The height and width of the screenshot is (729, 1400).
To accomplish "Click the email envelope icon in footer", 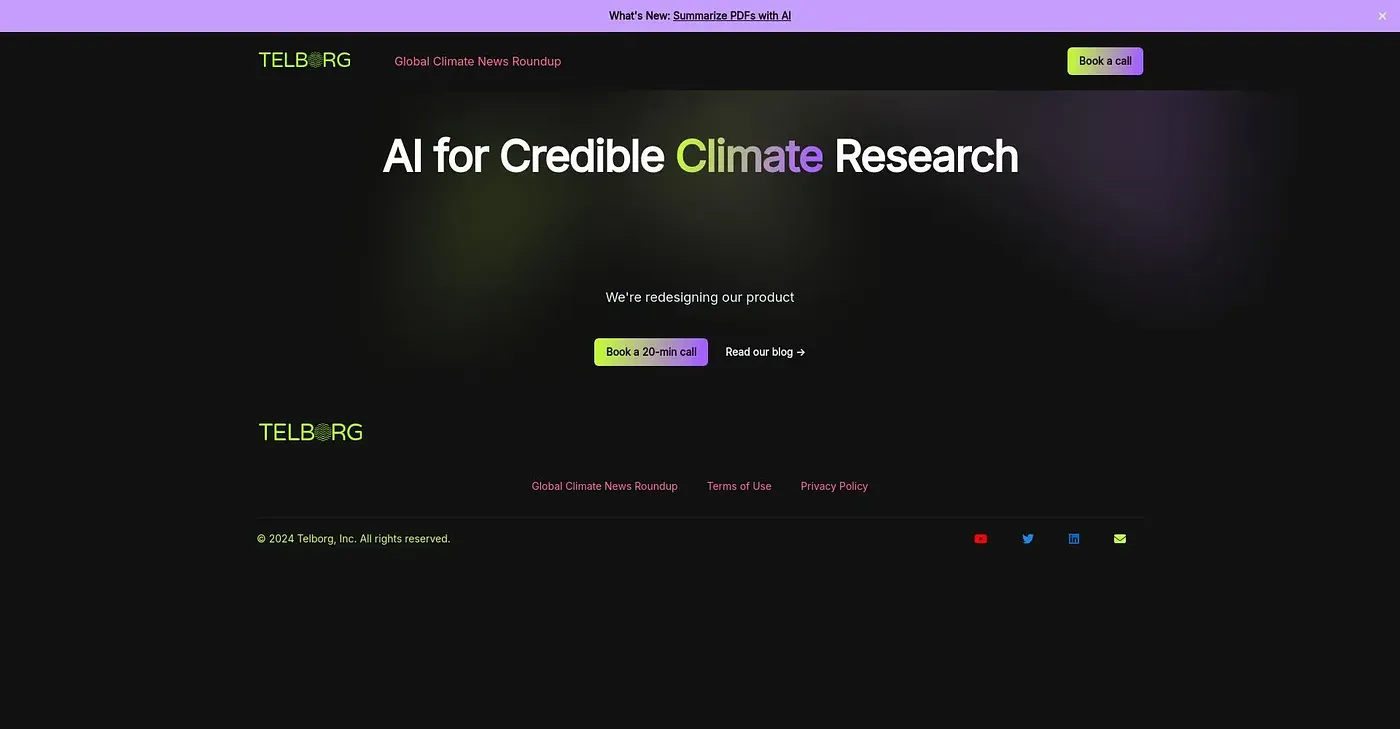I will (1120, 539).
